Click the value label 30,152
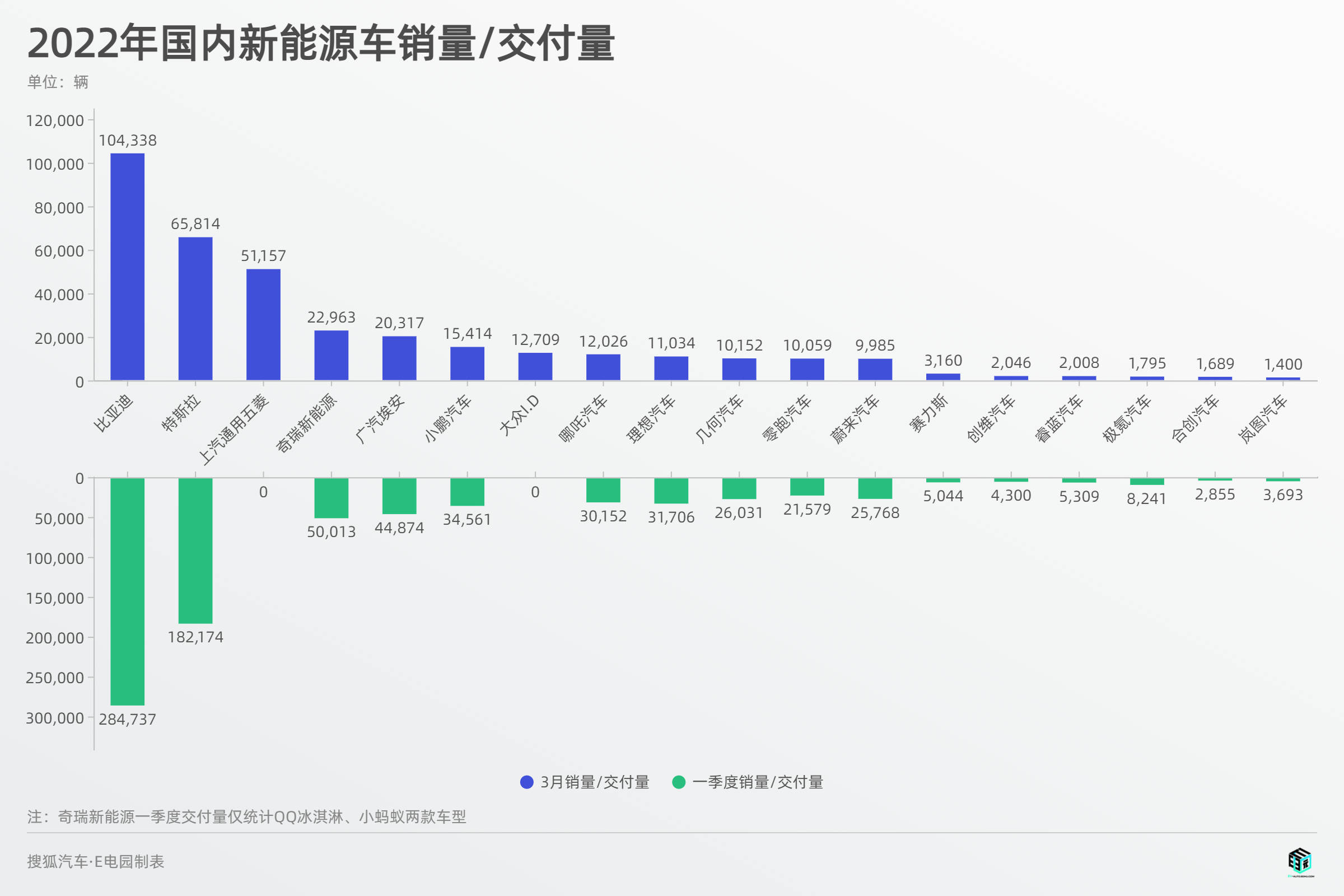The width and height of the screenshot is (1344, 896). pyautogui.click(x=604, y=516)
